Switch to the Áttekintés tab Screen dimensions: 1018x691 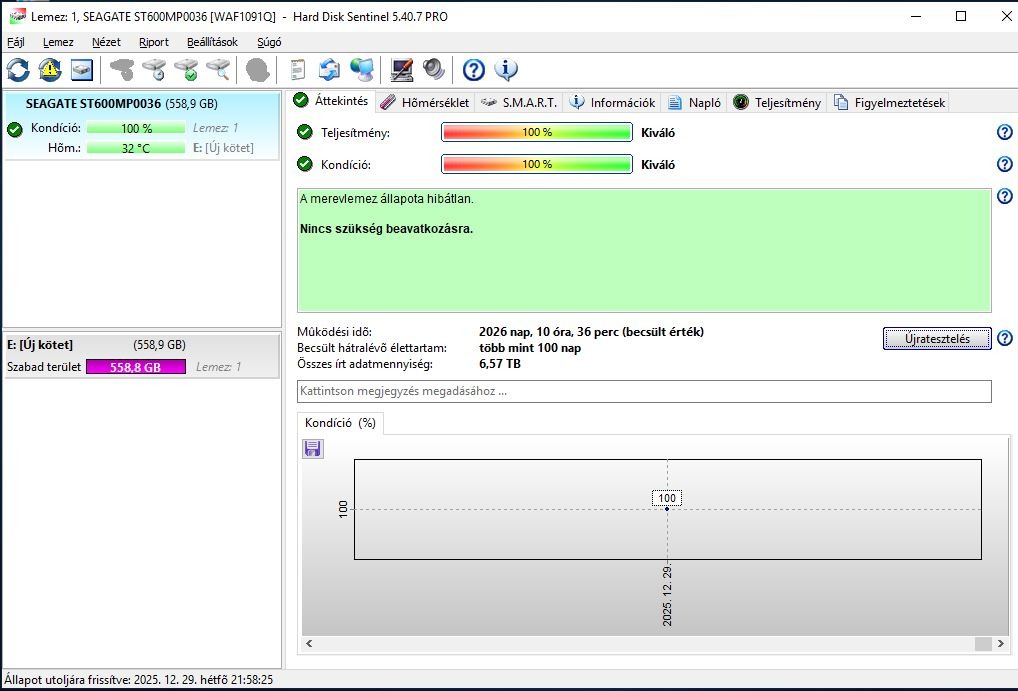coord(331,101)
